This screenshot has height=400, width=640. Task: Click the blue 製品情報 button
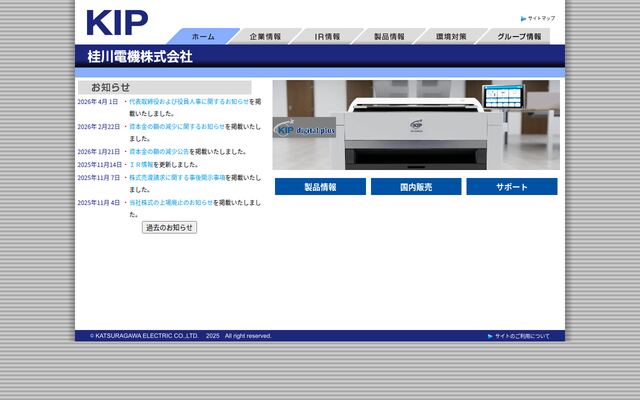(x=320, y=187)
